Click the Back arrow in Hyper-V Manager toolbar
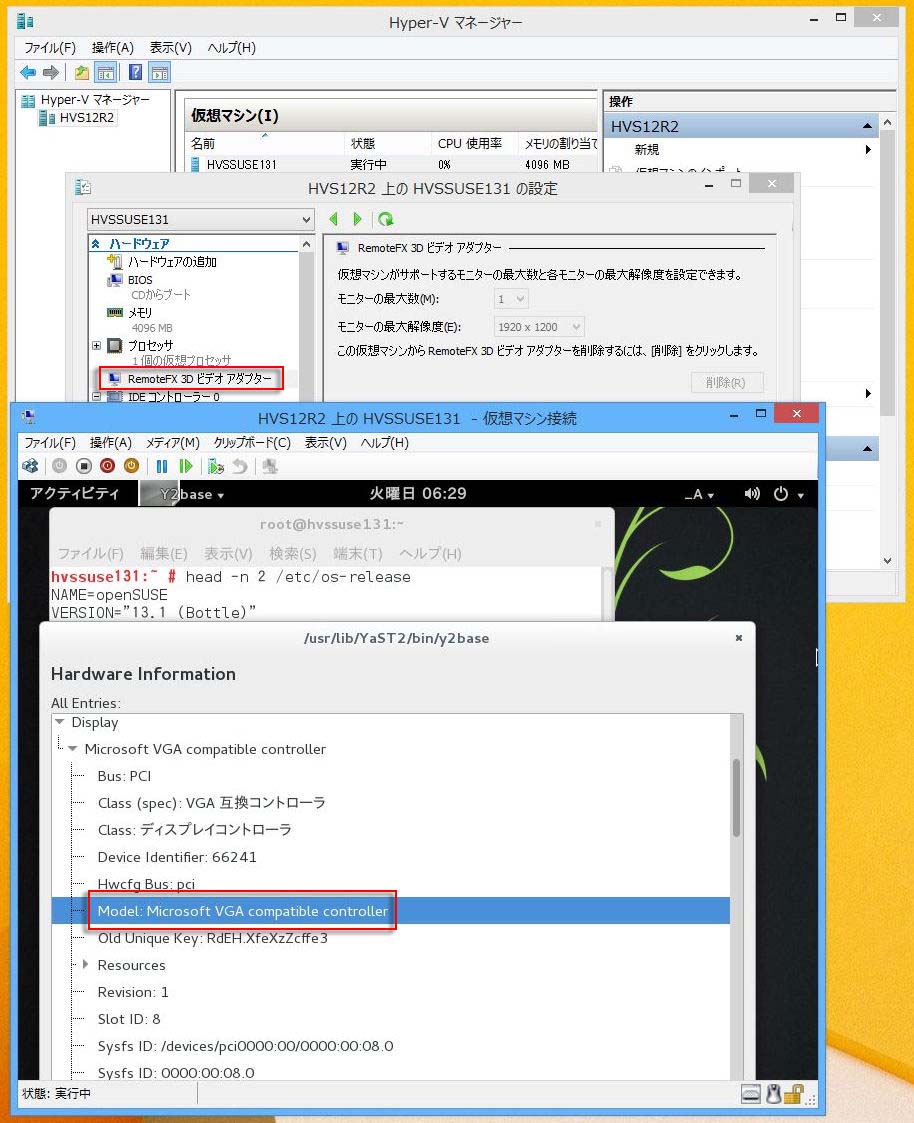 click(x=28, y=72)
